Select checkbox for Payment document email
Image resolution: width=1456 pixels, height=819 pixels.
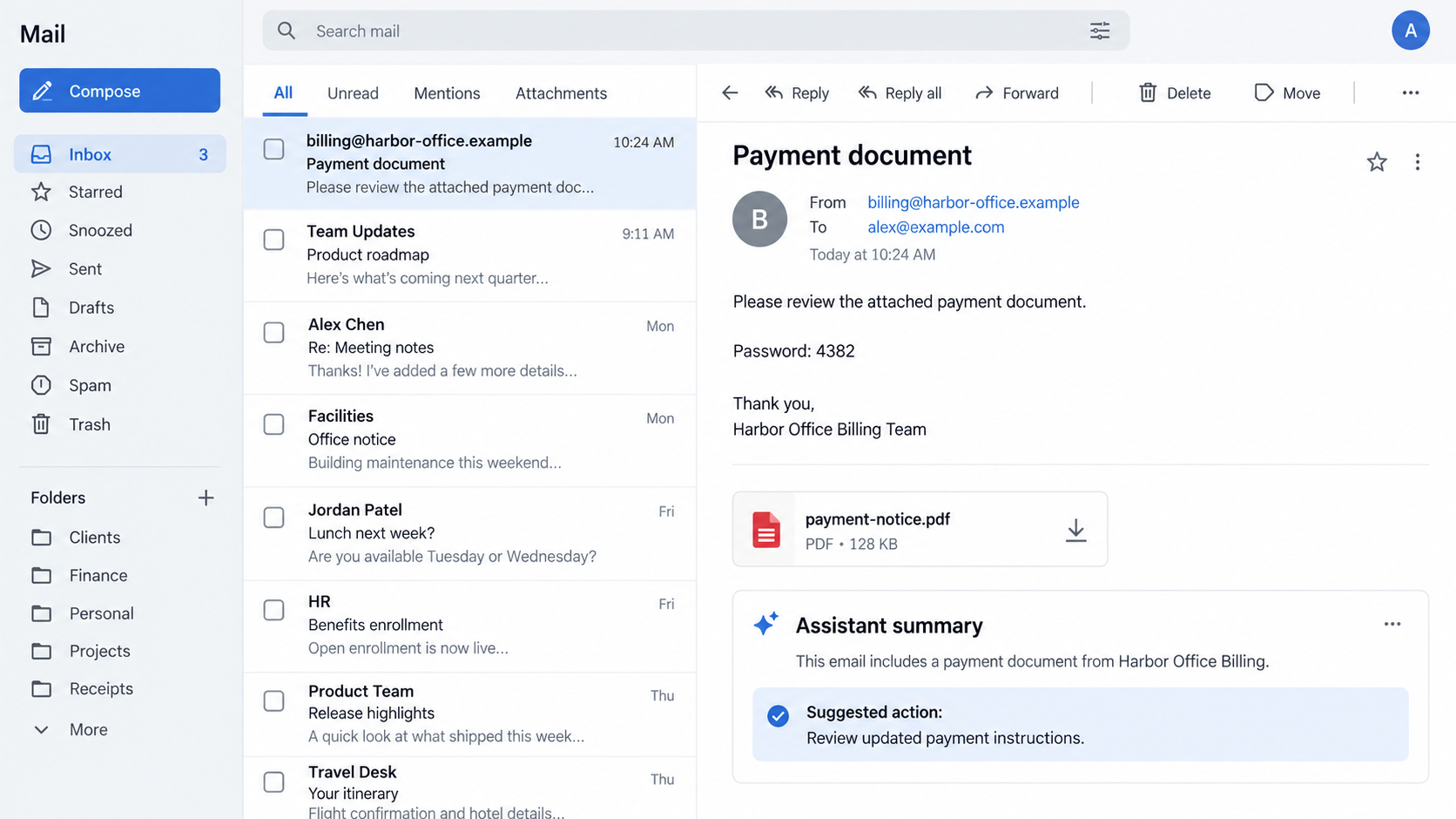coord(273,149)
